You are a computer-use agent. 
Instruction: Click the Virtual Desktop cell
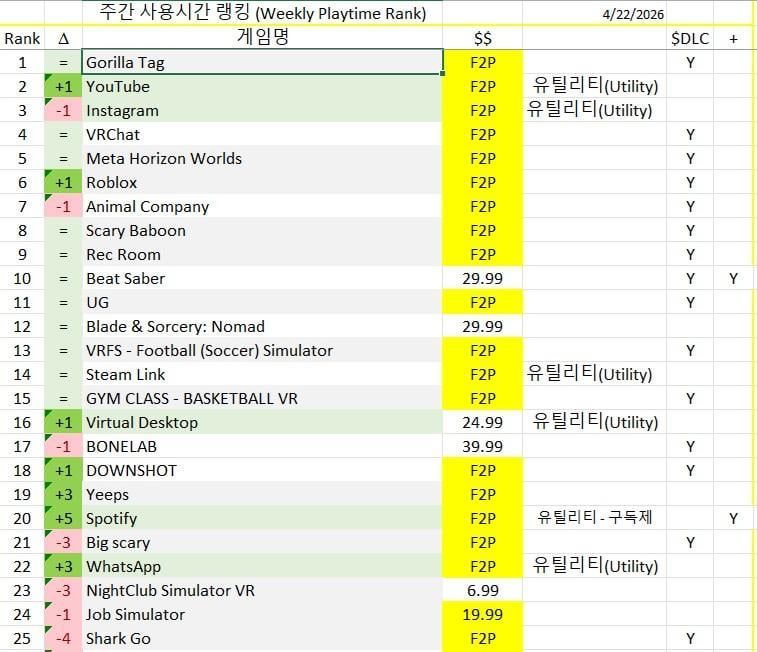pos(262,422)
